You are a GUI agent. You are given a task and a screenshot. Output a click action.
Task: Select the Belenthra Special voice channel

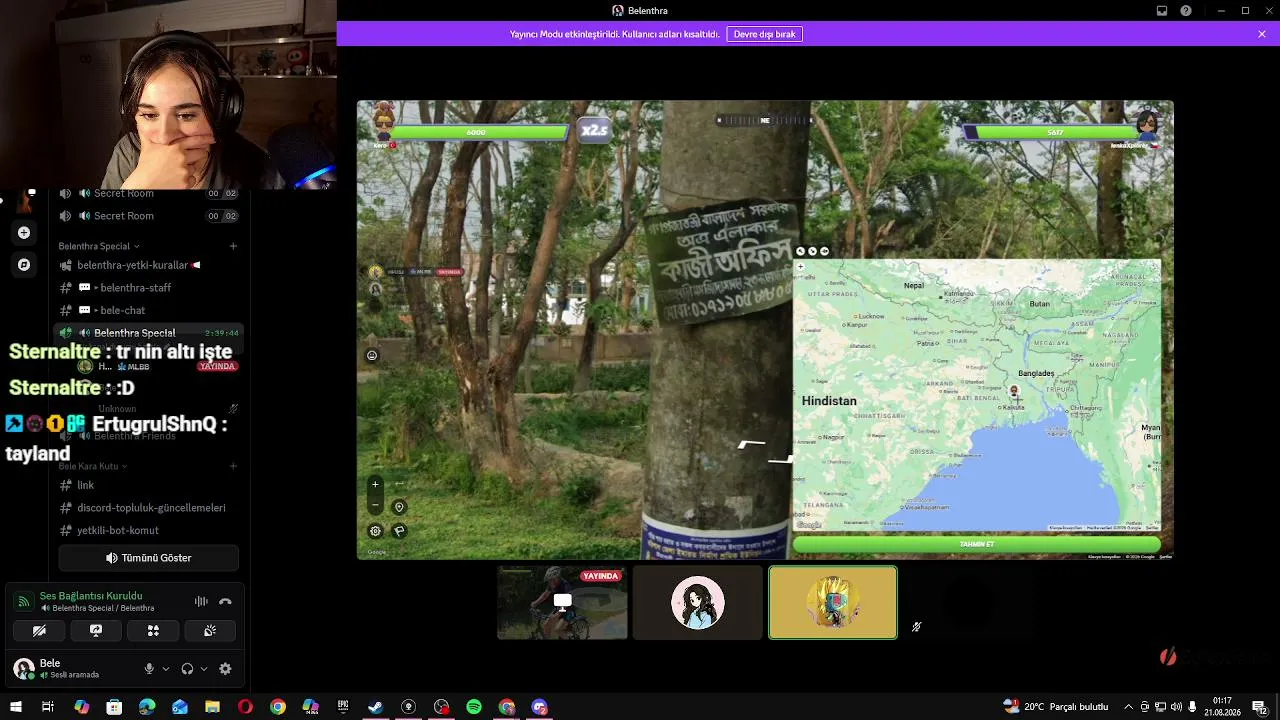148,333
